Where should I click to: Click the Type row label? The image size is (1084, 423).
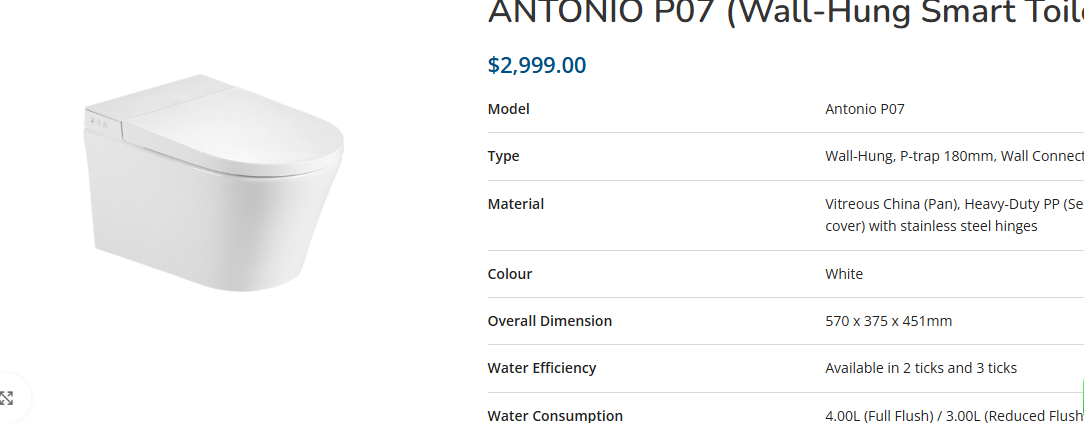coord(503,156)
